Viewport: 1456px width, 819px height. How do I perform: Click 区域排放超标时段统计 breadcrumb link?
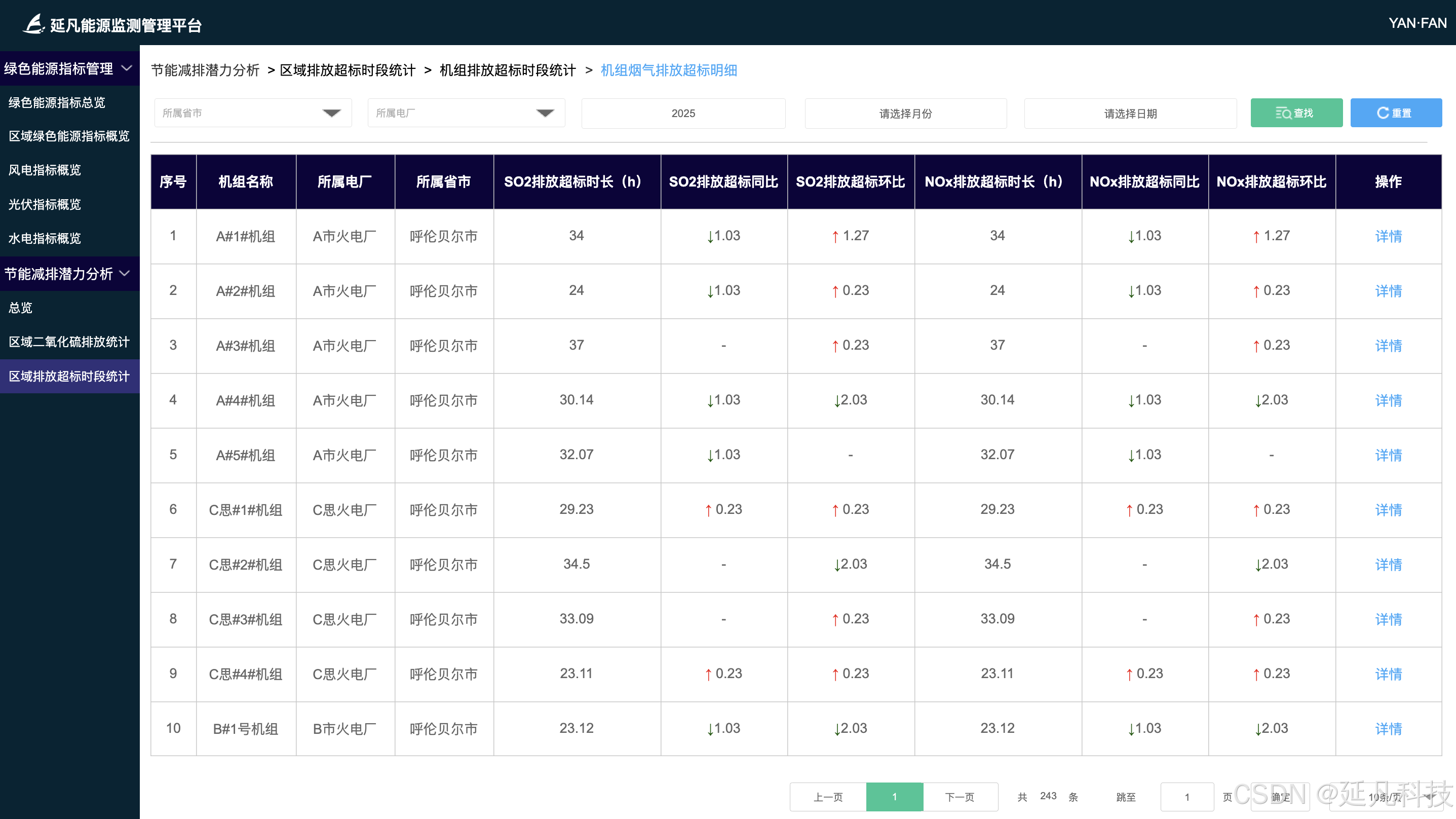pos(348,70)
